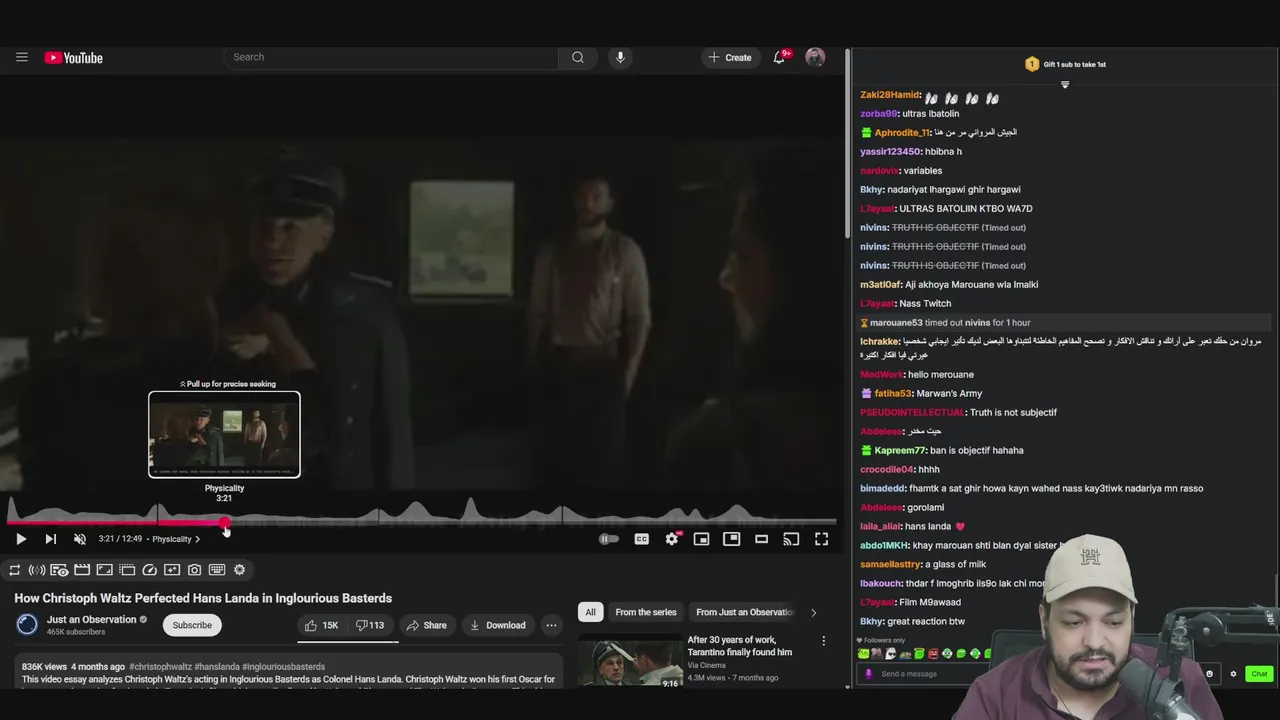The width and height of the screenshot is (1280, 720).
Task: Take a video screenshot with camera icon
Action: coord(194,570)
